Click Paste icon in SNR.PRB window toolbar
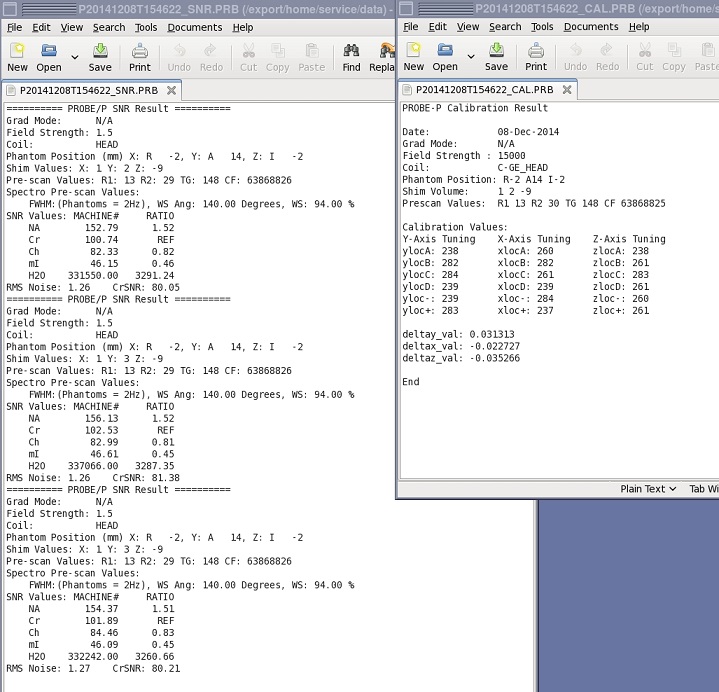This screenshot has height=692, width=719. (312, 56)
